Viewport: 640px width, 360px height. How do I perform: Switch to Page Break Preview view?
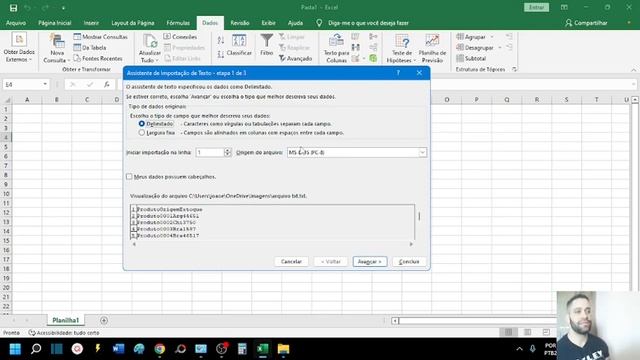[x=546, y=332]
